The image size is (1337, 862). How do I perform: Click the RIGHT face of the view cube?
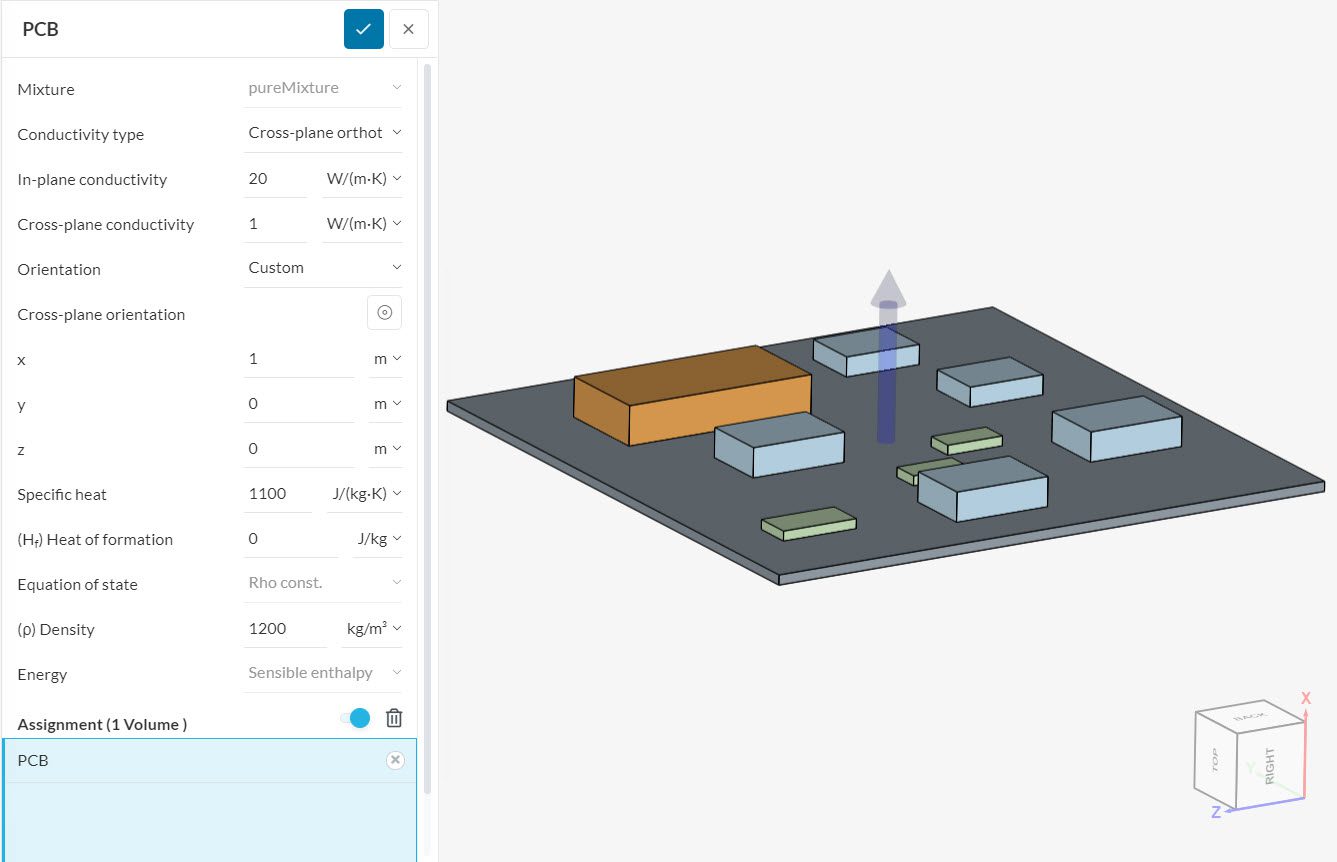point(1269,767)
